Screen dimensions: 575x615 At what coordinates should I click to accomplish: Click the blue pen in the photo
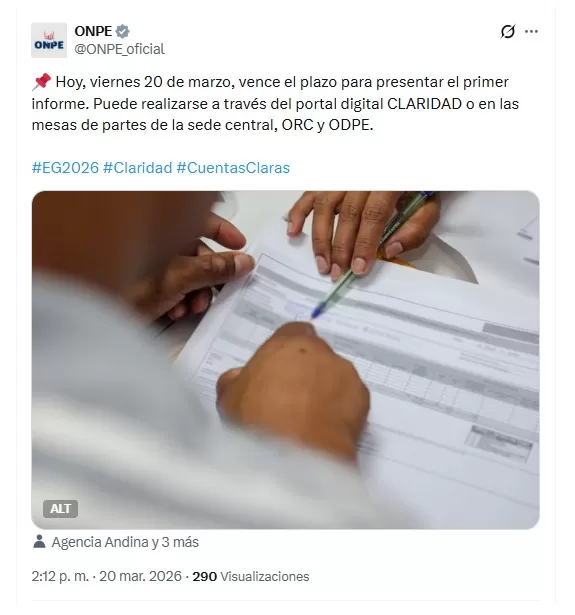[x=373, y=254]
